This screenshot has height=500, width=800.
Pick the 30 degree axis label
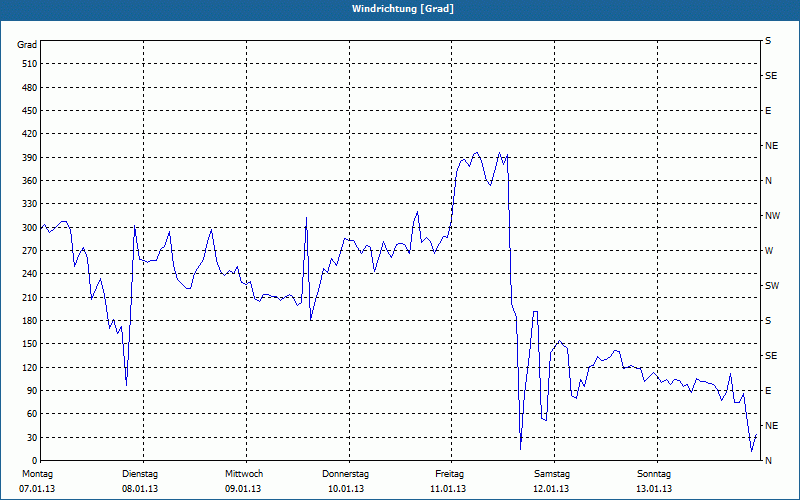pos(31,437)
